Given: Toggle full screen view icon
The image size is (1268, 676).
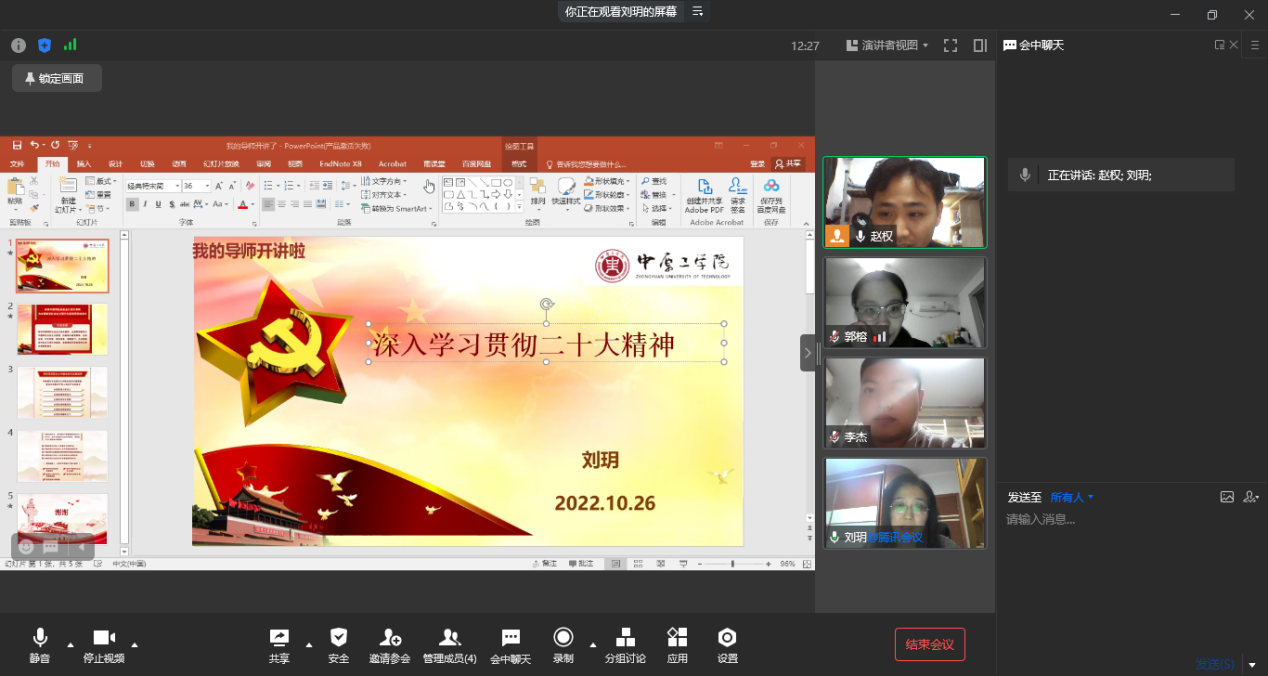Looking at the screenshot, I should (950, 45).
